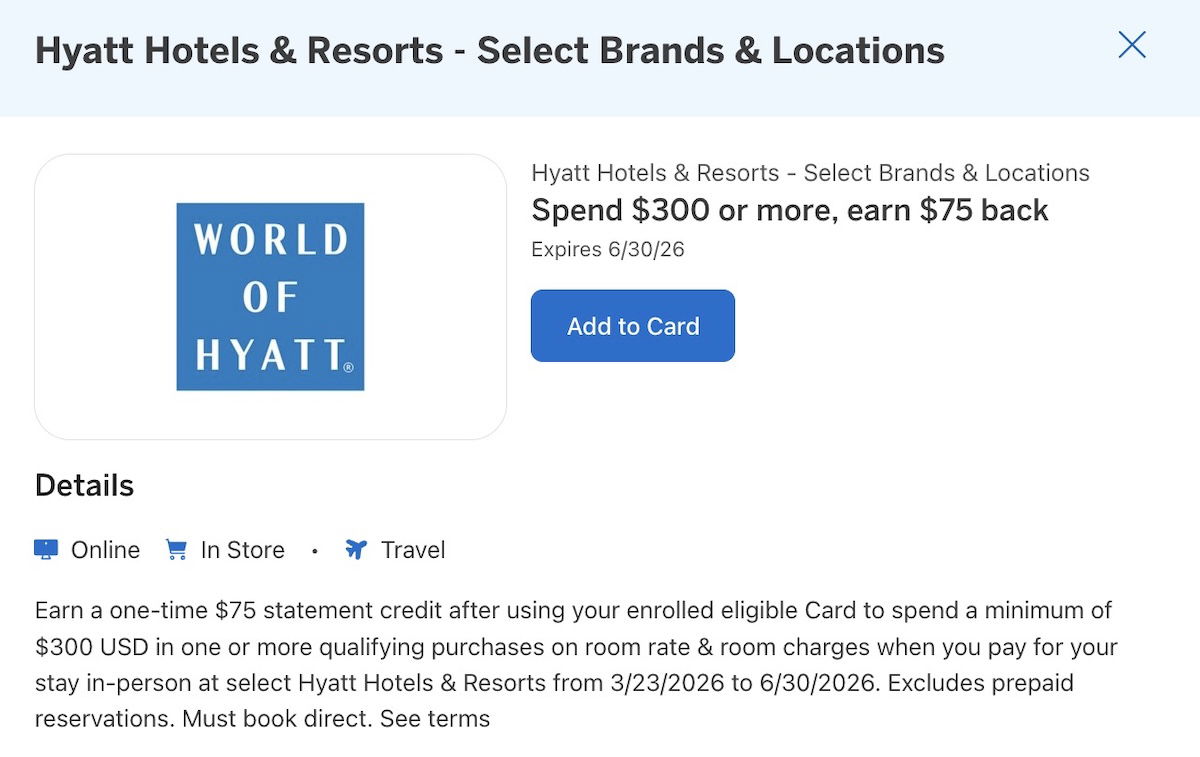Click the Excludes prepaid reservations sentence

[980, 684]
